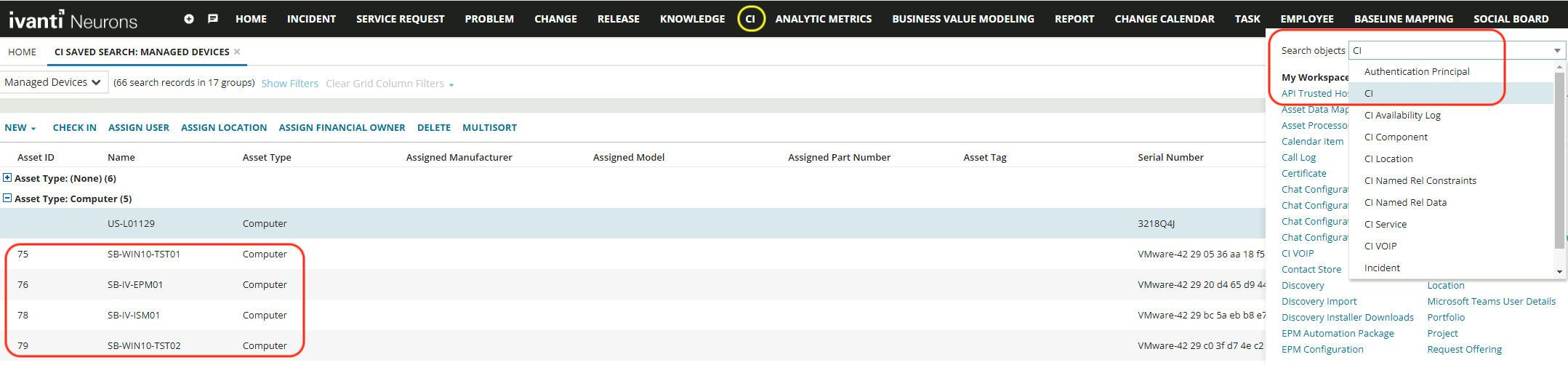This screenshot has width=1568, height=365.
Task: Open BUSINESS VALUE MODELING workspace
Action: click(x=963, y=19)
